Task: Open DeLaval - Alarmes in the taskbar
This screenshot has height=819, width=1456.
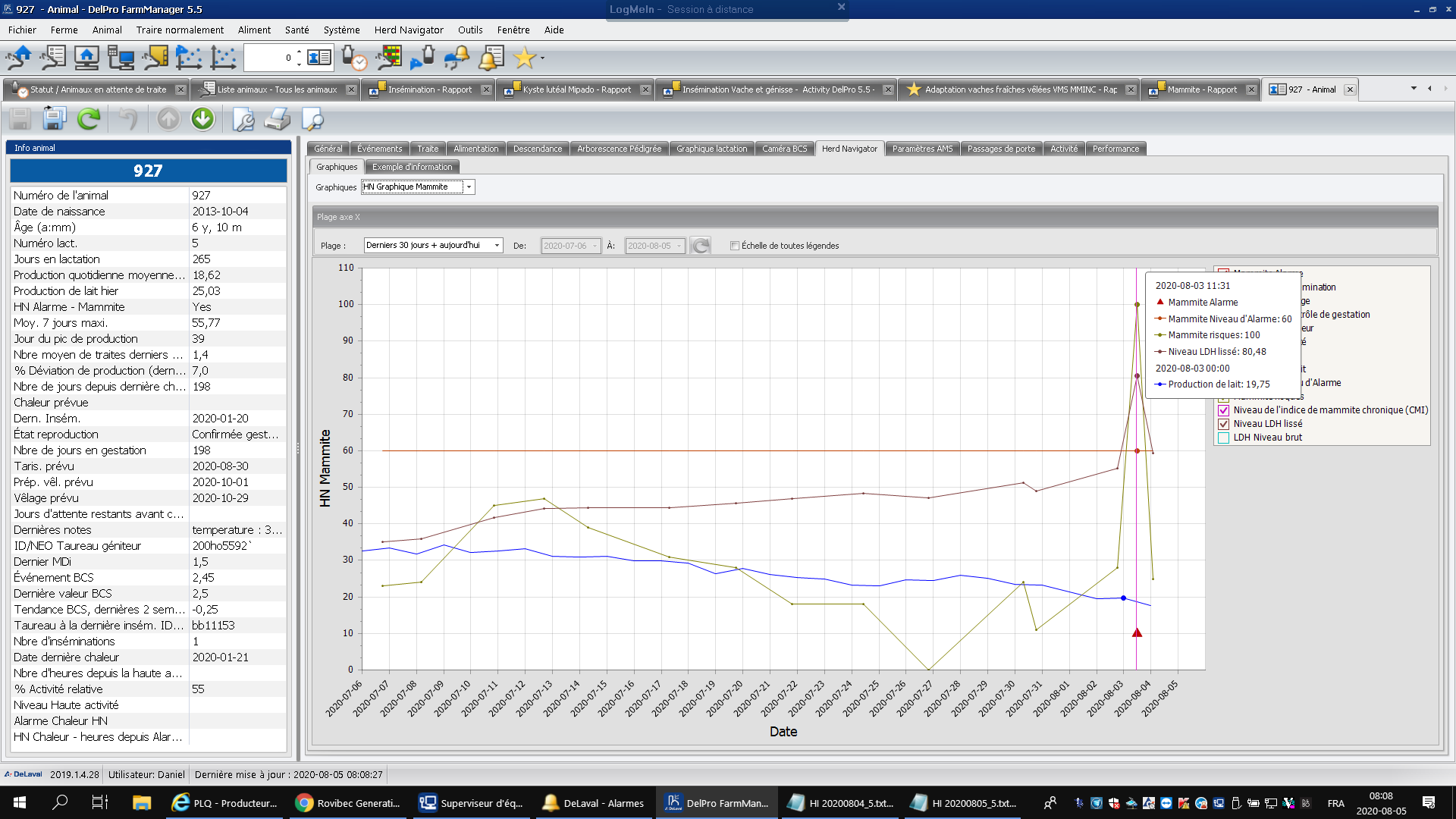Action: [594, 802]
